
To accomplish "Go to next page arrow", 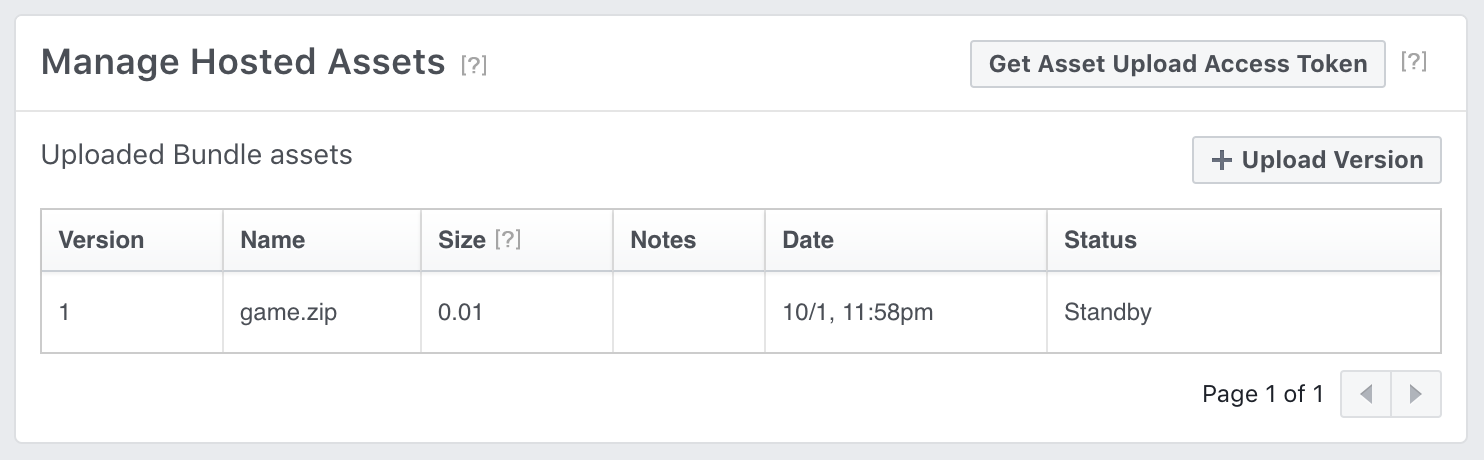I will (1416, 394).
